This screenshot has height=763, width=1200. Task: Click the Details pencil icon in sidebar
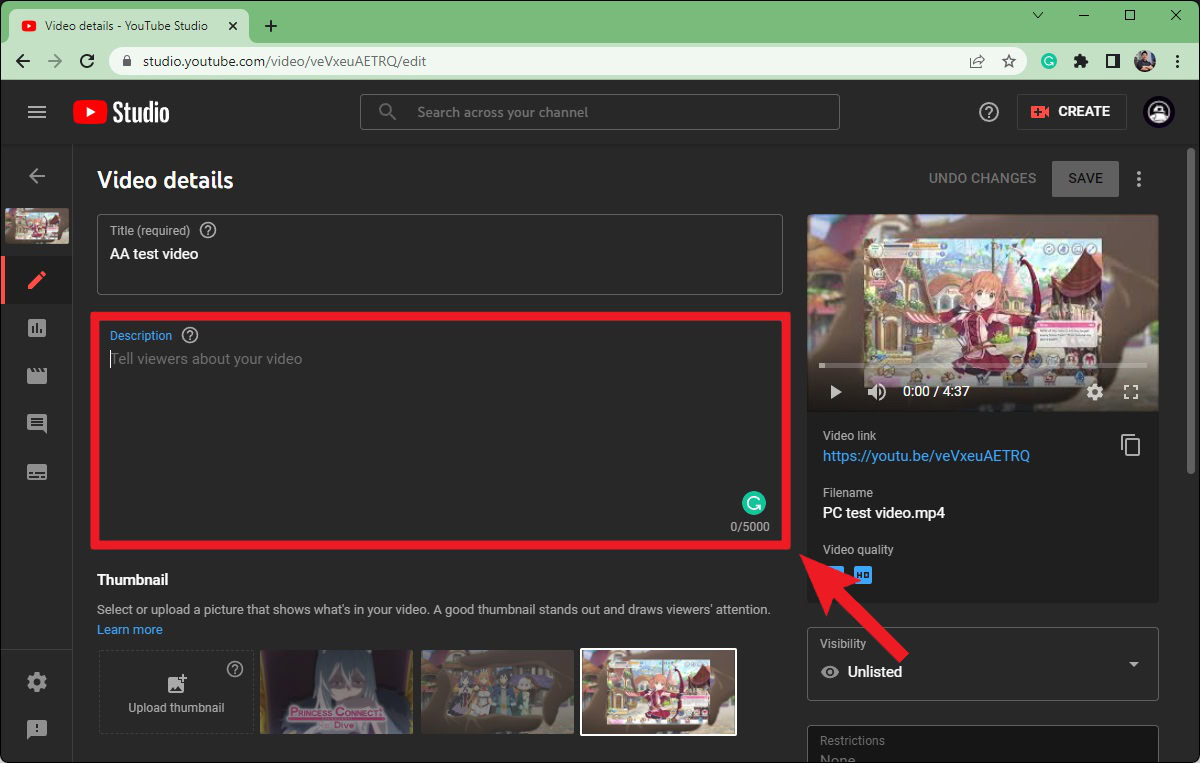pyautogui.click(x=37, y=280)
